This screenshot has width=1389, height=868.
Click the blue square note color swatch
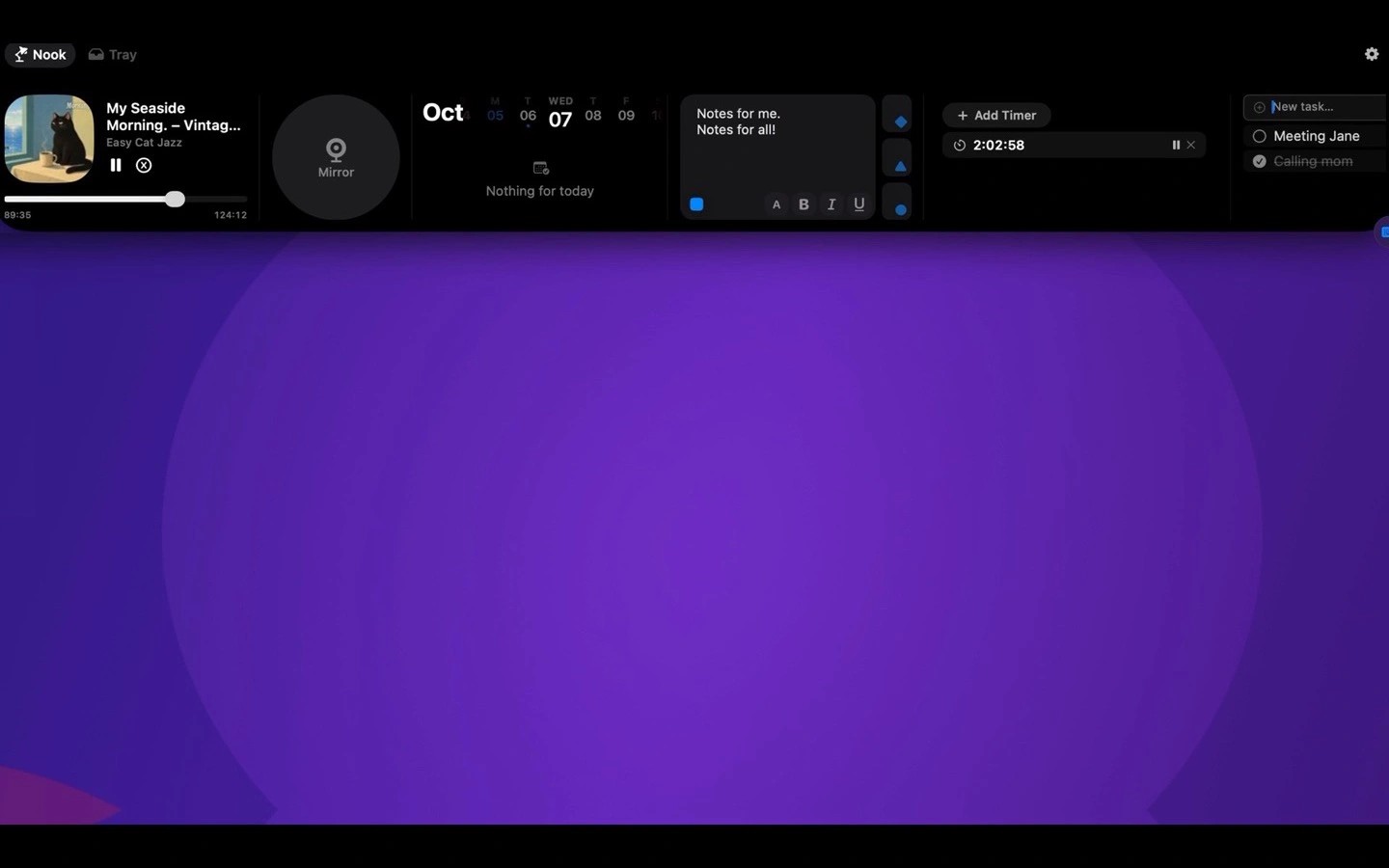[696, 204]
